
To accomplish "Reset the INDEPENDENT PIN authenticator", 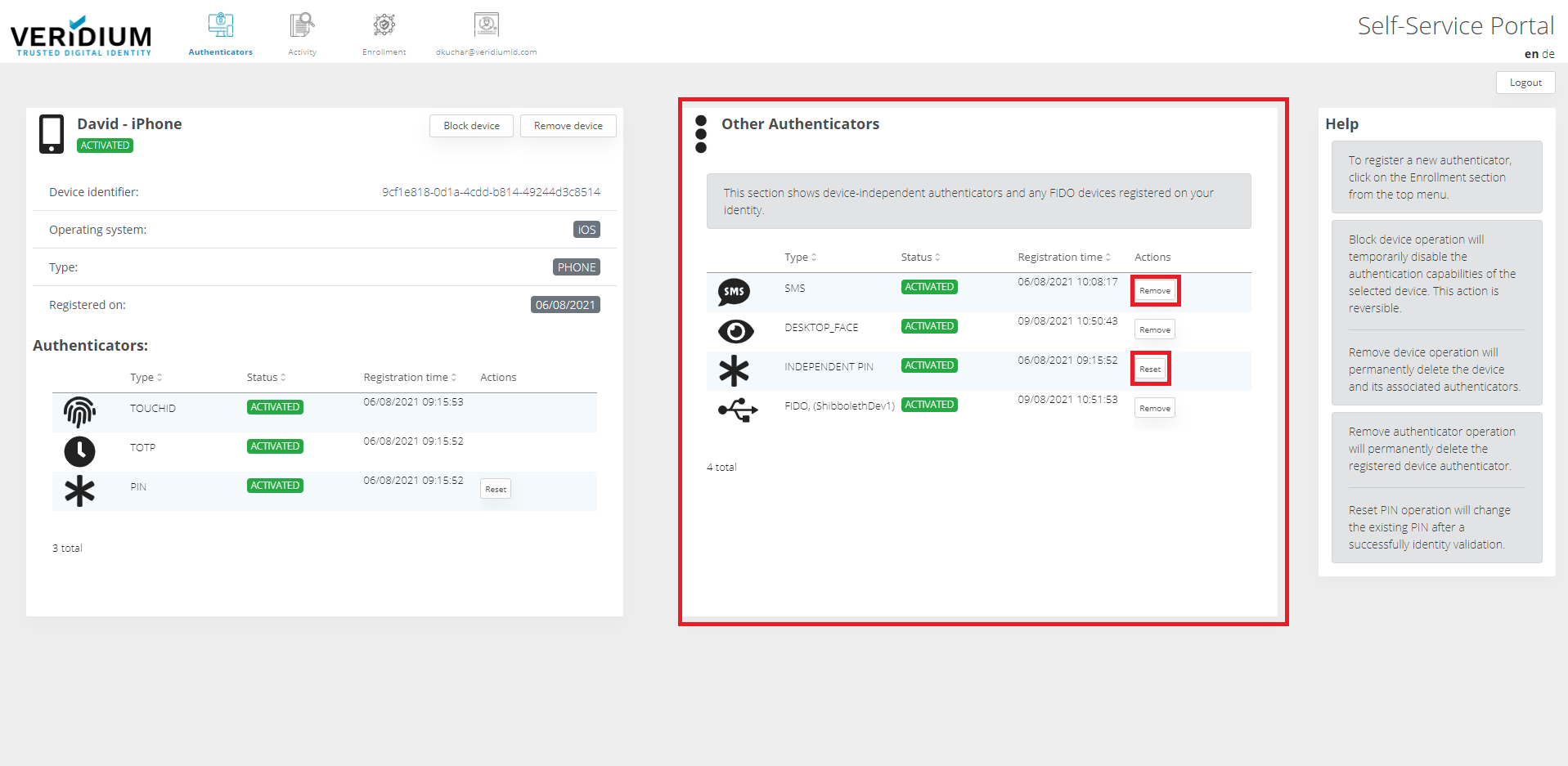I will [1149, 370].
